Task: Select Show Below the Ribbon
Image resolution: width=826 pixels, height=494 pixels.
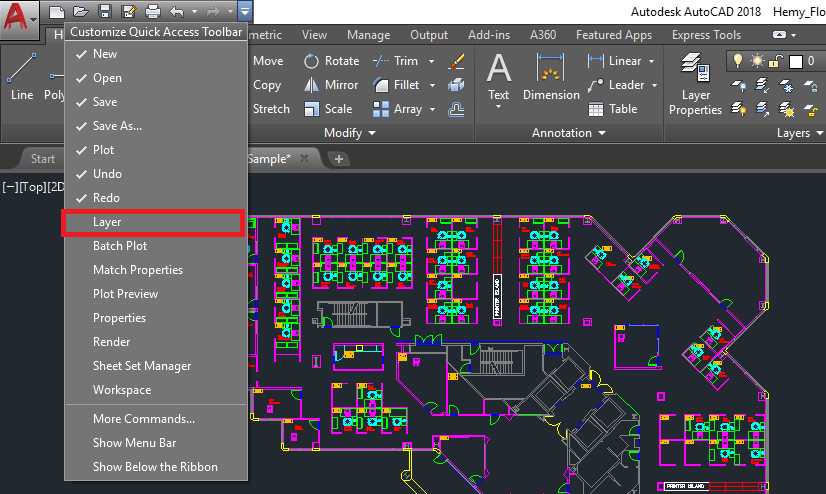Action: (x=155, y=467)
